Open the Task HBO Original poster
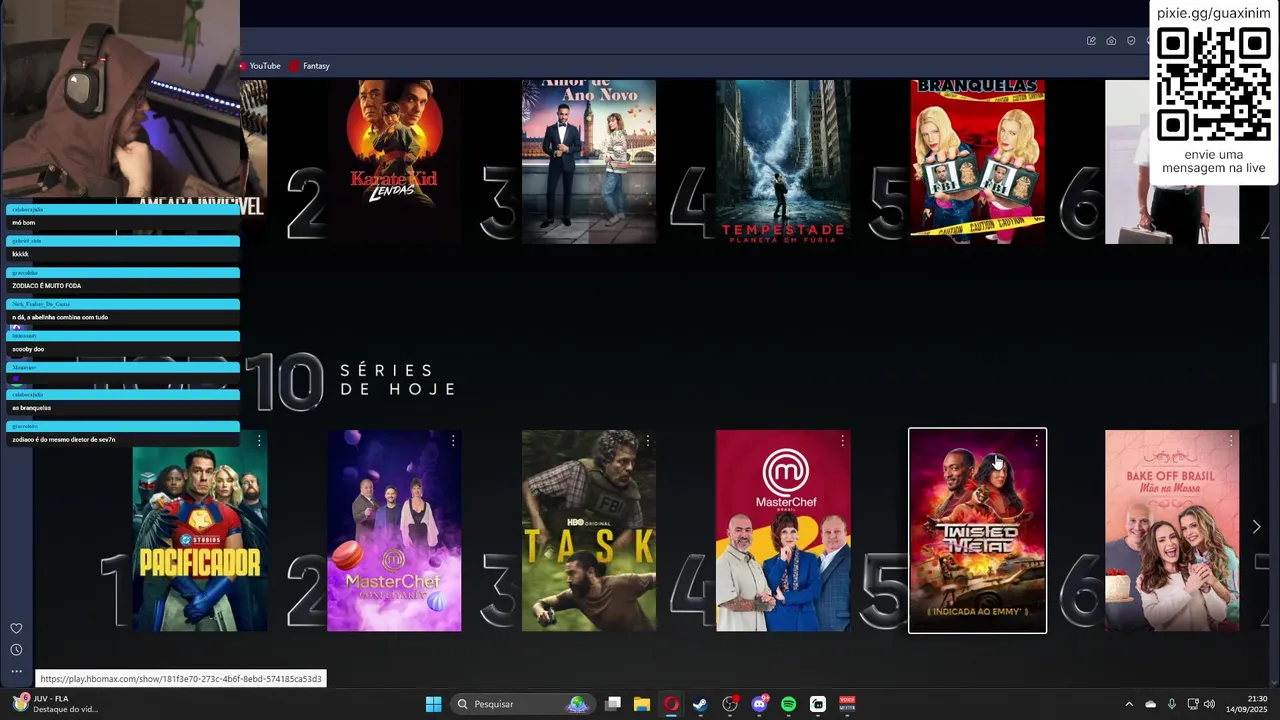This screenshot has width=1280, height=720. 589,531
